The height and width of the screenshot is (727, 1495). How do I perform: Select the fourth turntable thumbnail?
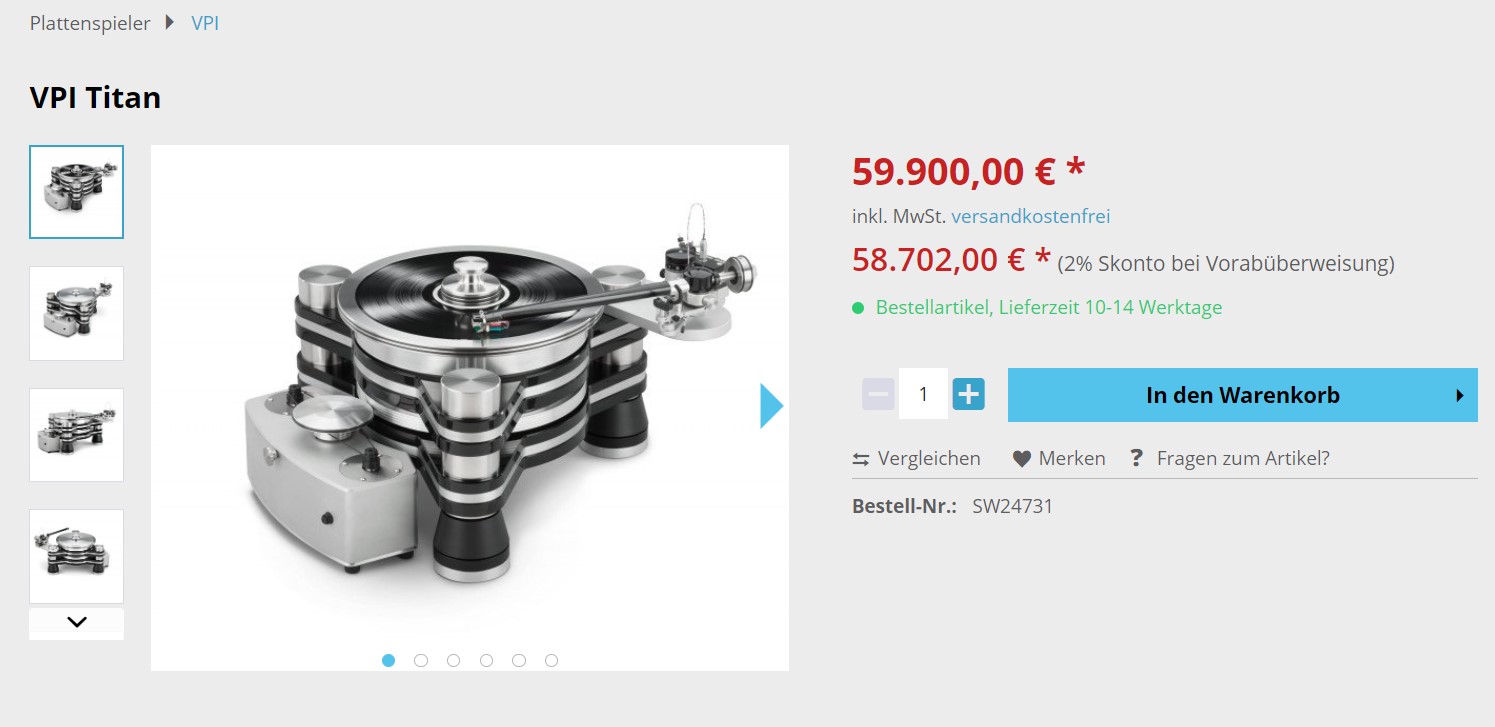point(77,556)
